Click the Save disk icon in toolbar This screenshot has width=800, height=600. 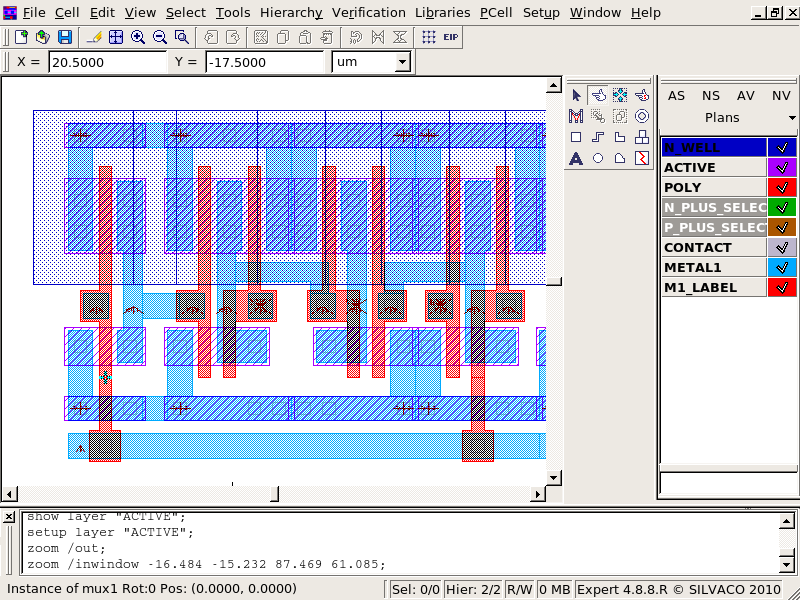65,37
